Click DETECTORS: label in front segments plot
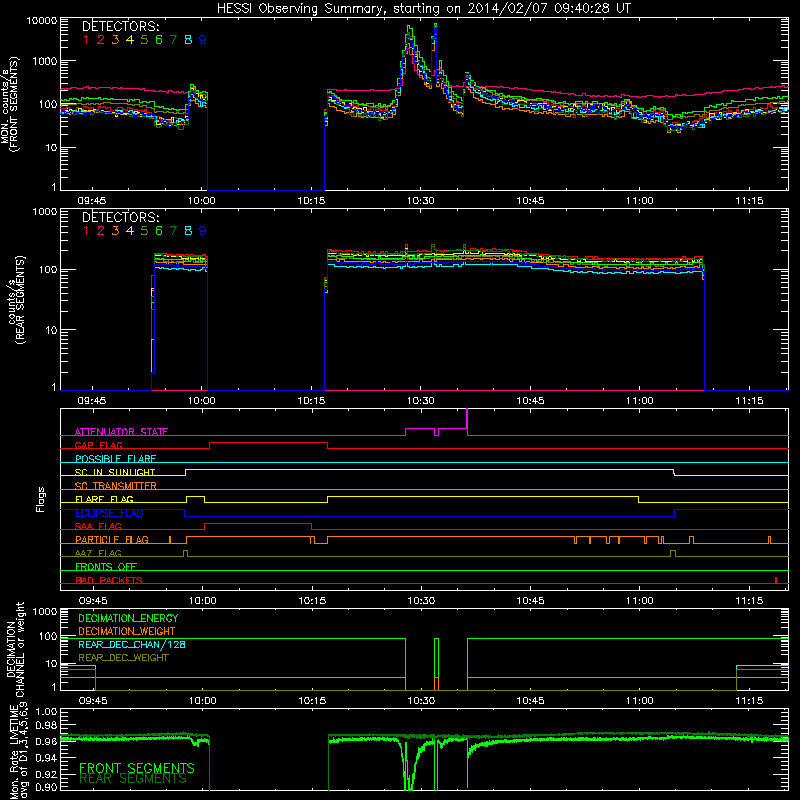This screenshot has width=800, height=800. tap(120, 26)
